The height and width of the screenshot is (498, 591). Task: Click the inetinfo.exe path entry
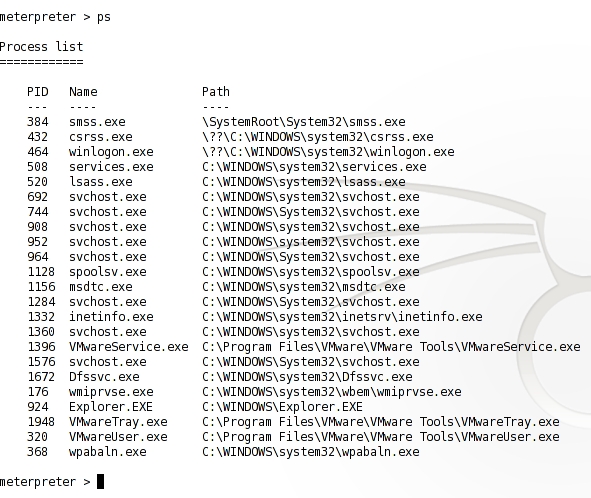(342, 317)
